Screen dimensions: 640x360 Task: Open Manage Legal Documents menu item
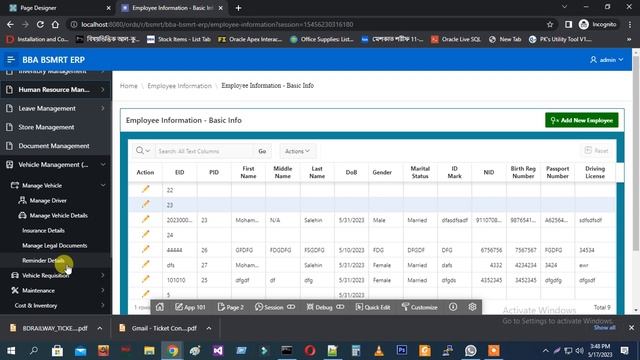tap(56, 246)
